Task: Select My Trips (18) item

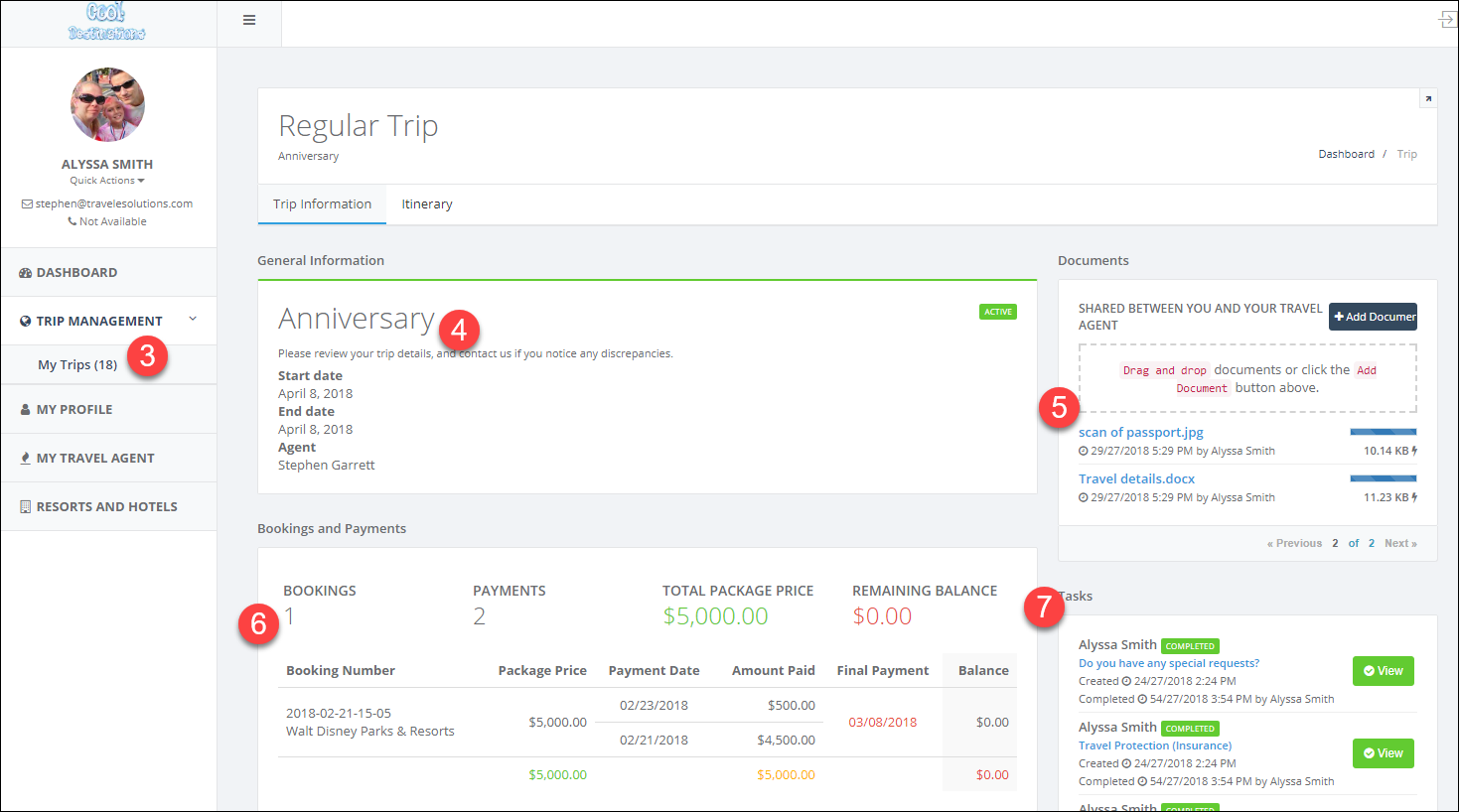Action: [77, 364]
